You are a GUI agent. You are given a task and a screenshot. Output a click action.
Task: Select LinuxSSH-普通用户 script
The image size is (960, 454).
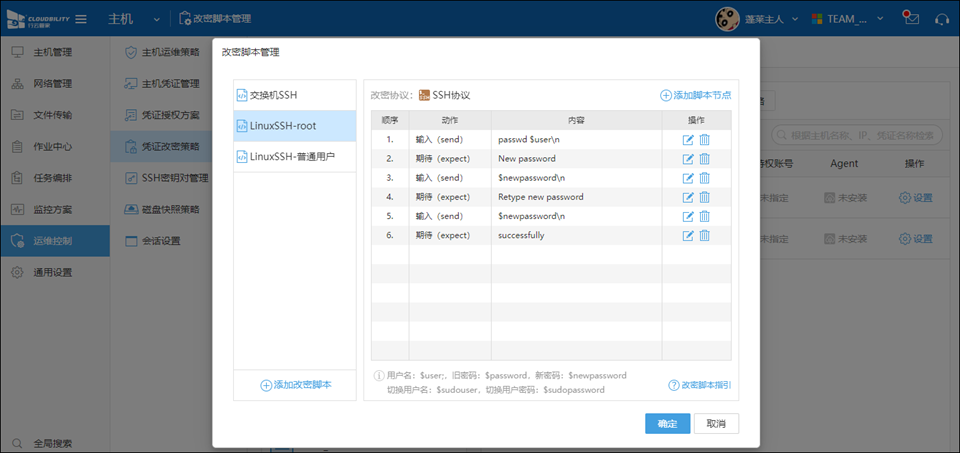tap(292, 157)
